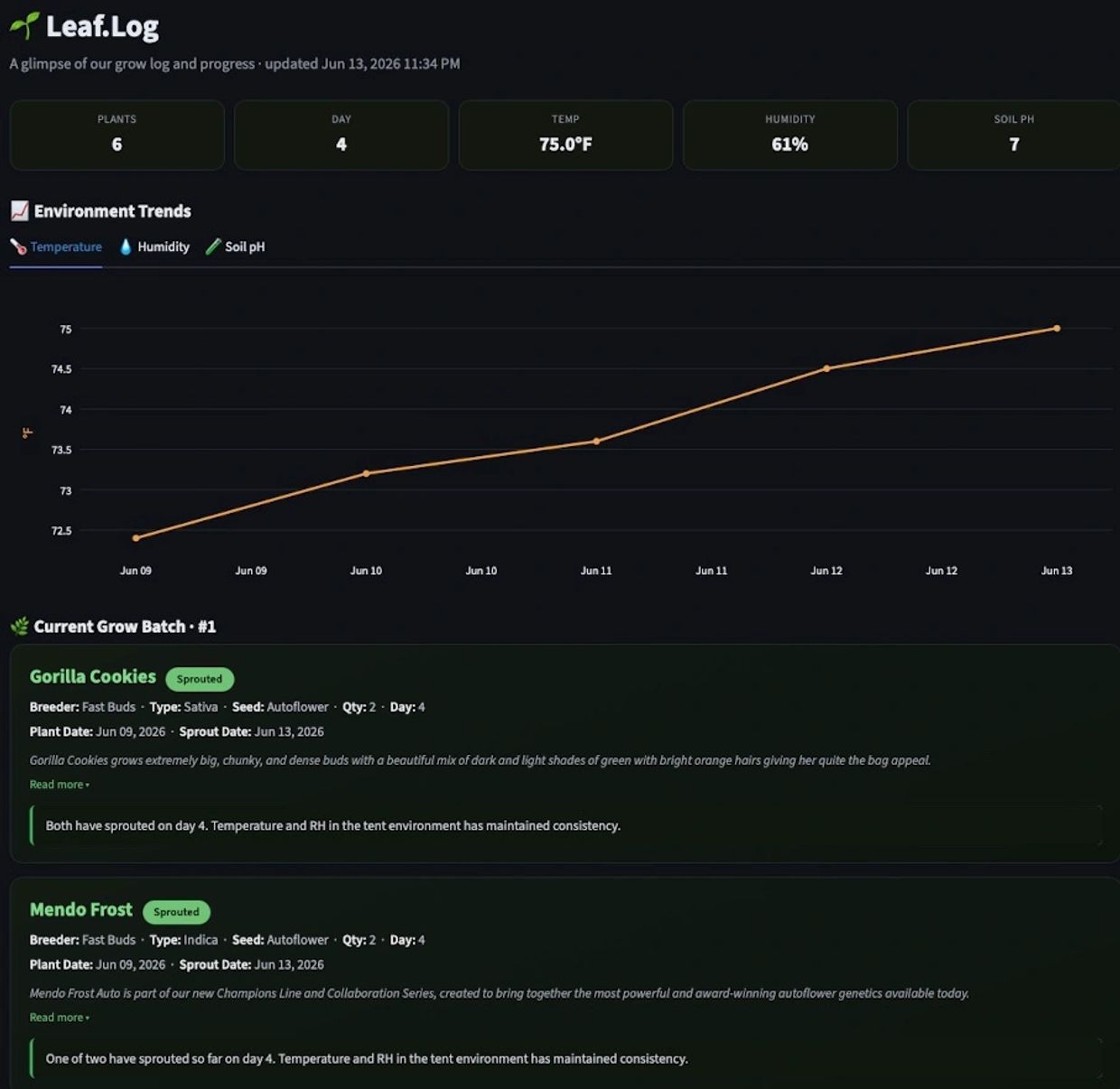Click the test tube Soil pH icon
Screen dimensions: 1120x1089
[213, 247]
